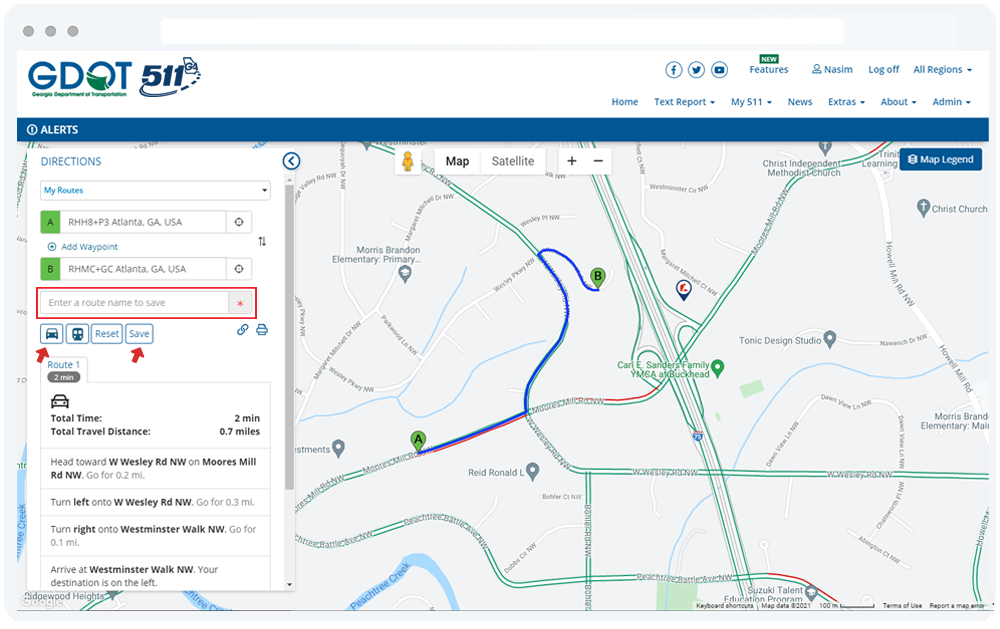Open new Features page
This screenshot has width=1000, height=629.
tap(768, 70)
